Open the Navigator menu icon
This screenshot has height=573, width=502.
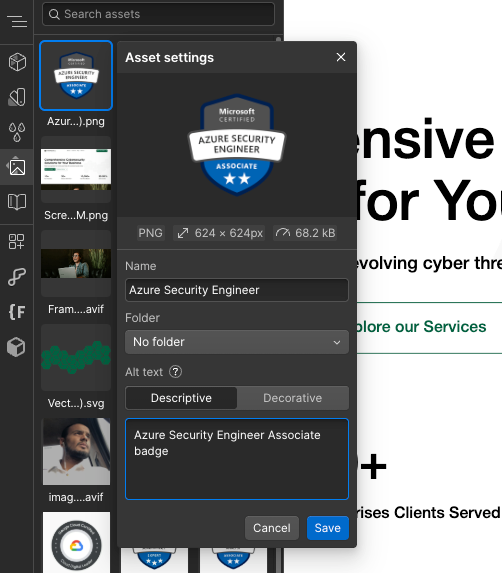(x=16, y=21)
